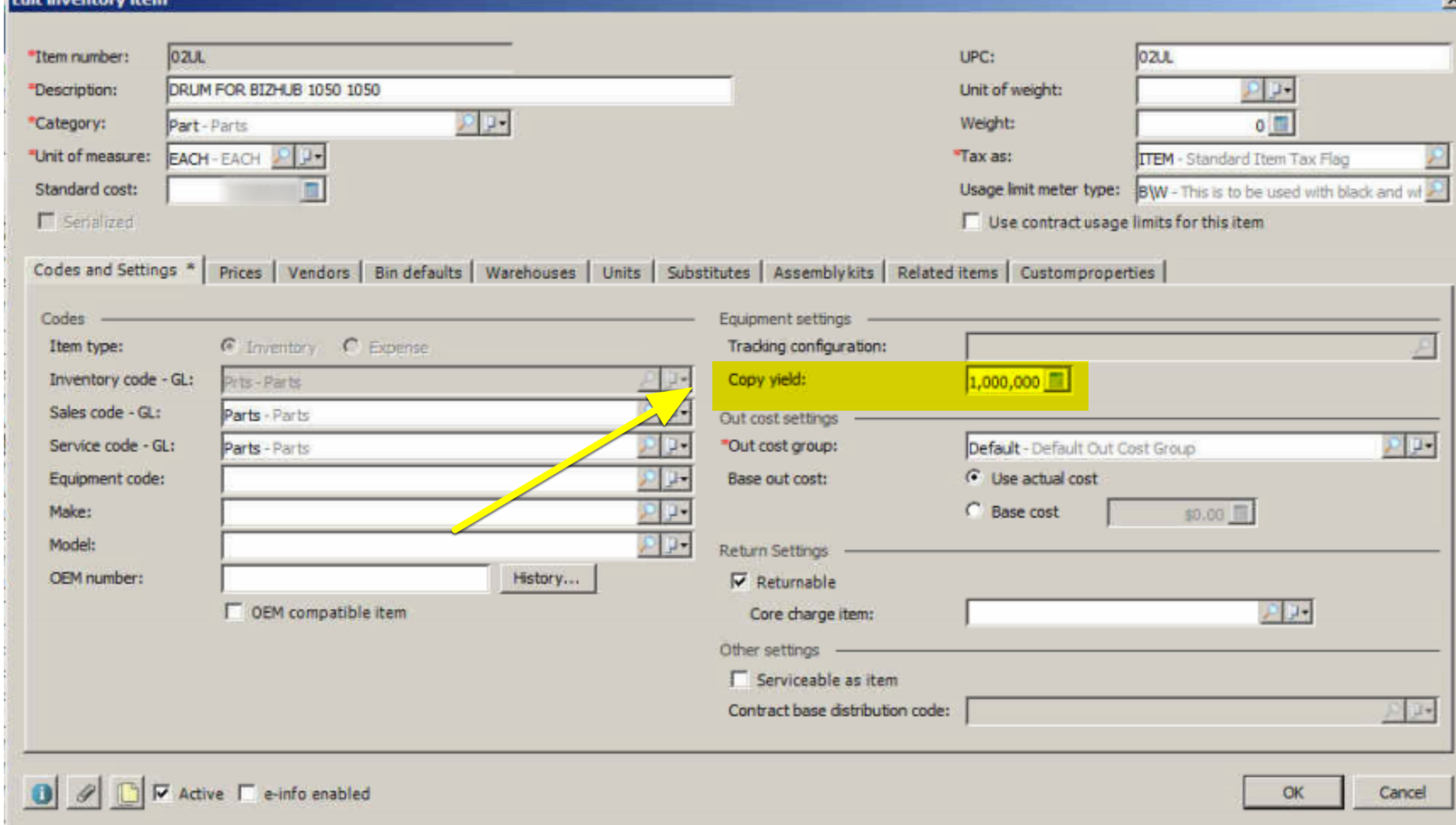Open the Core charge item lookup magnifier

tap(1271, 612)
